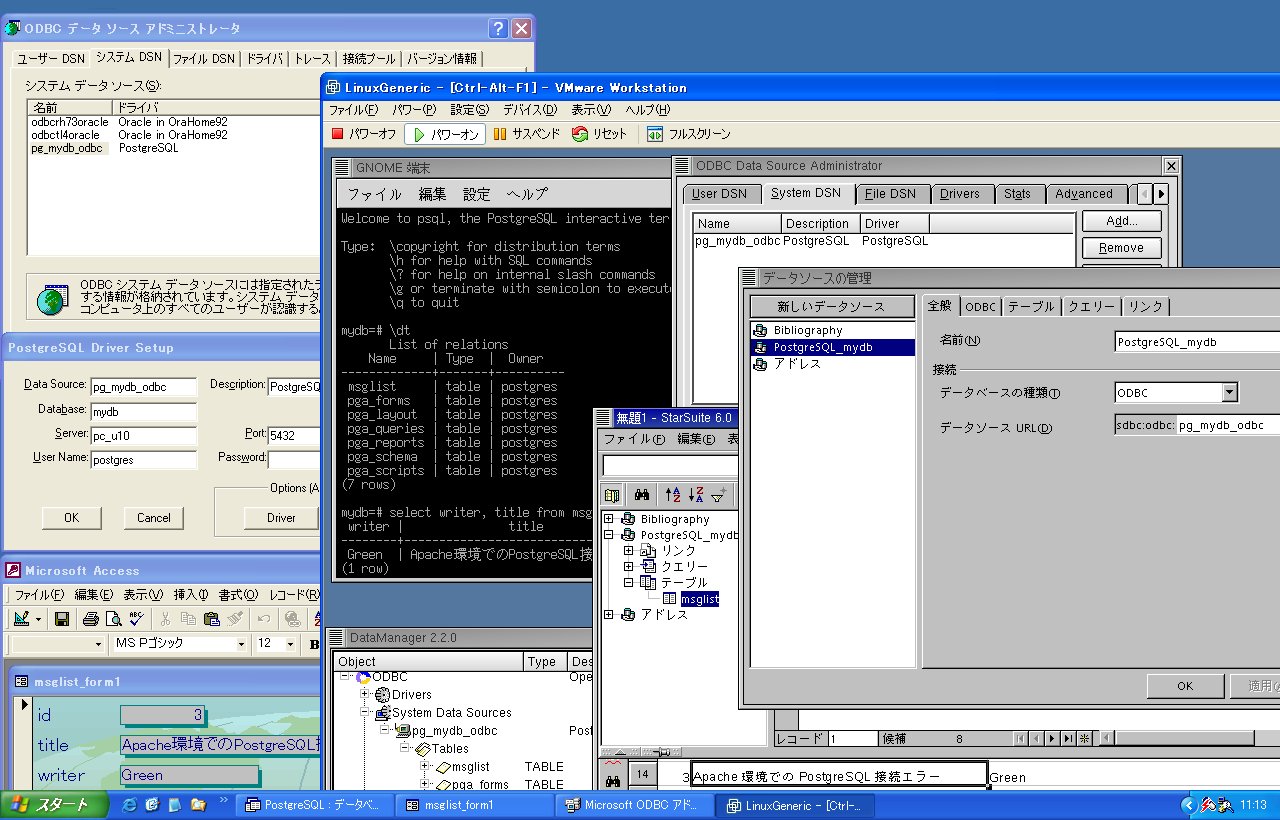Image resolution: width=1280 pixels, height=820 pixels.
Task: Click the explorer book icon in StarSuite
Action: coord(613,494)
